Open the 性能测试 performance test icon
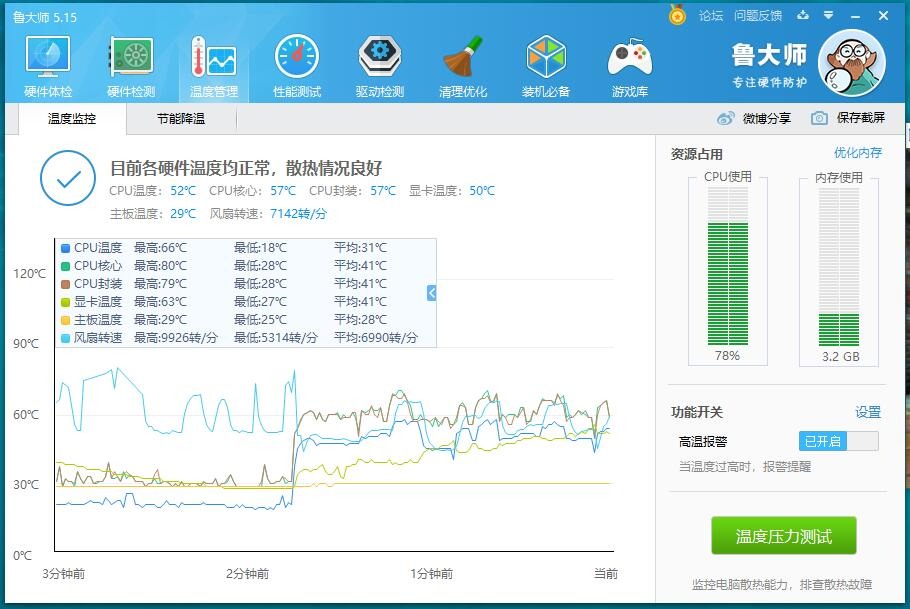This screenshot has height=609, width=910. 297,57
